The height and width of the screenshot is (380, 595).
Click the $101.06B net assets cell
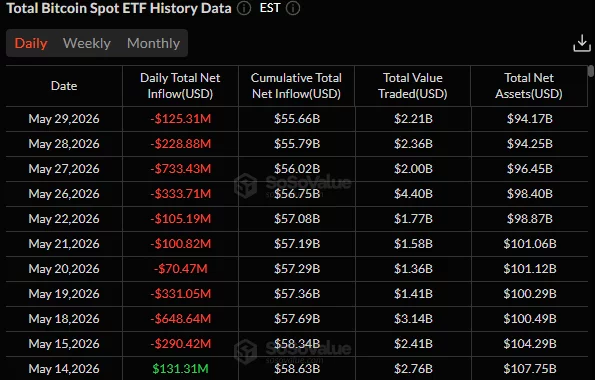[x=530, y=244]
